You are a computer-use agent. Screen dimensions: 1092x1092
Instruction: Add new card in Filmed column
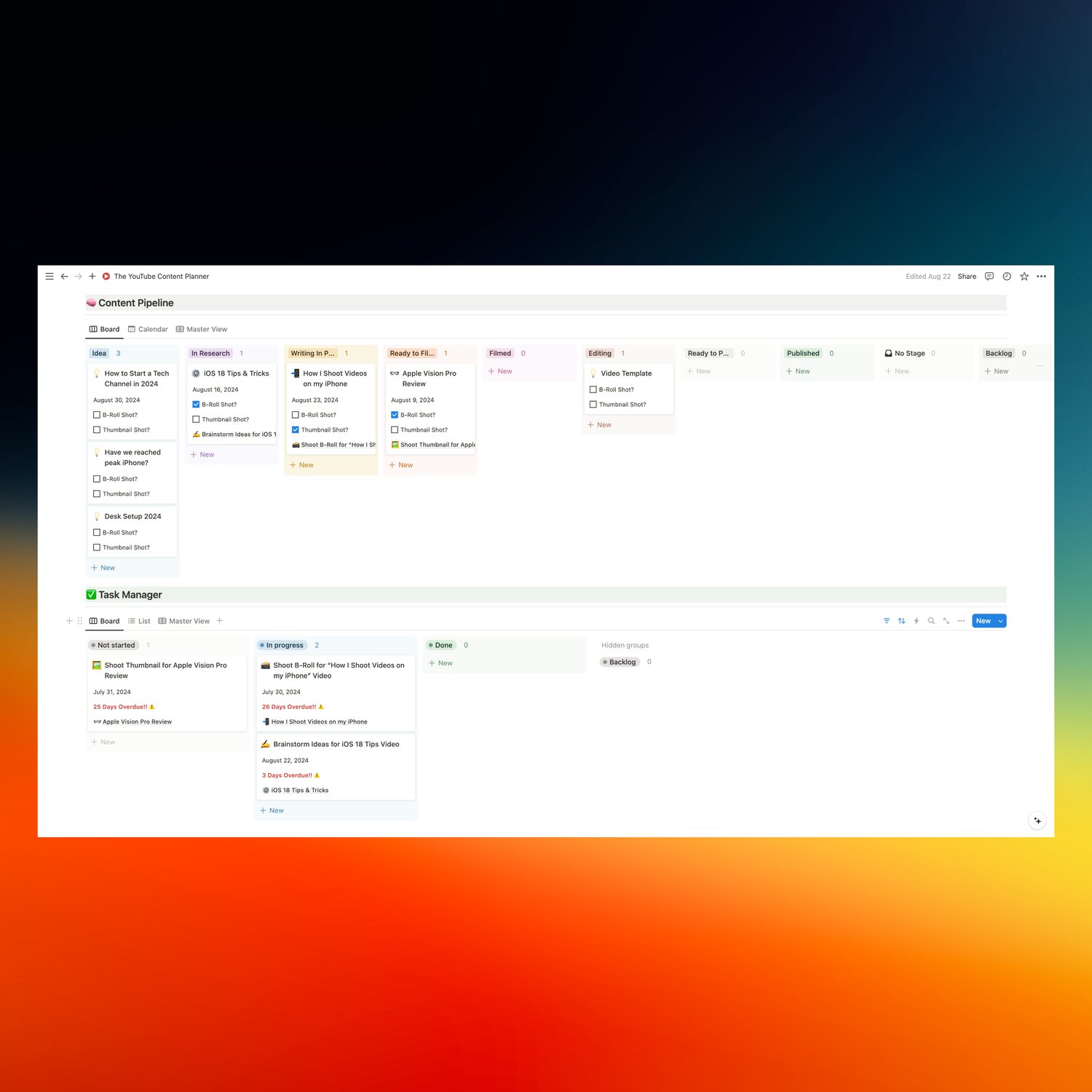(x=500, y=371)
